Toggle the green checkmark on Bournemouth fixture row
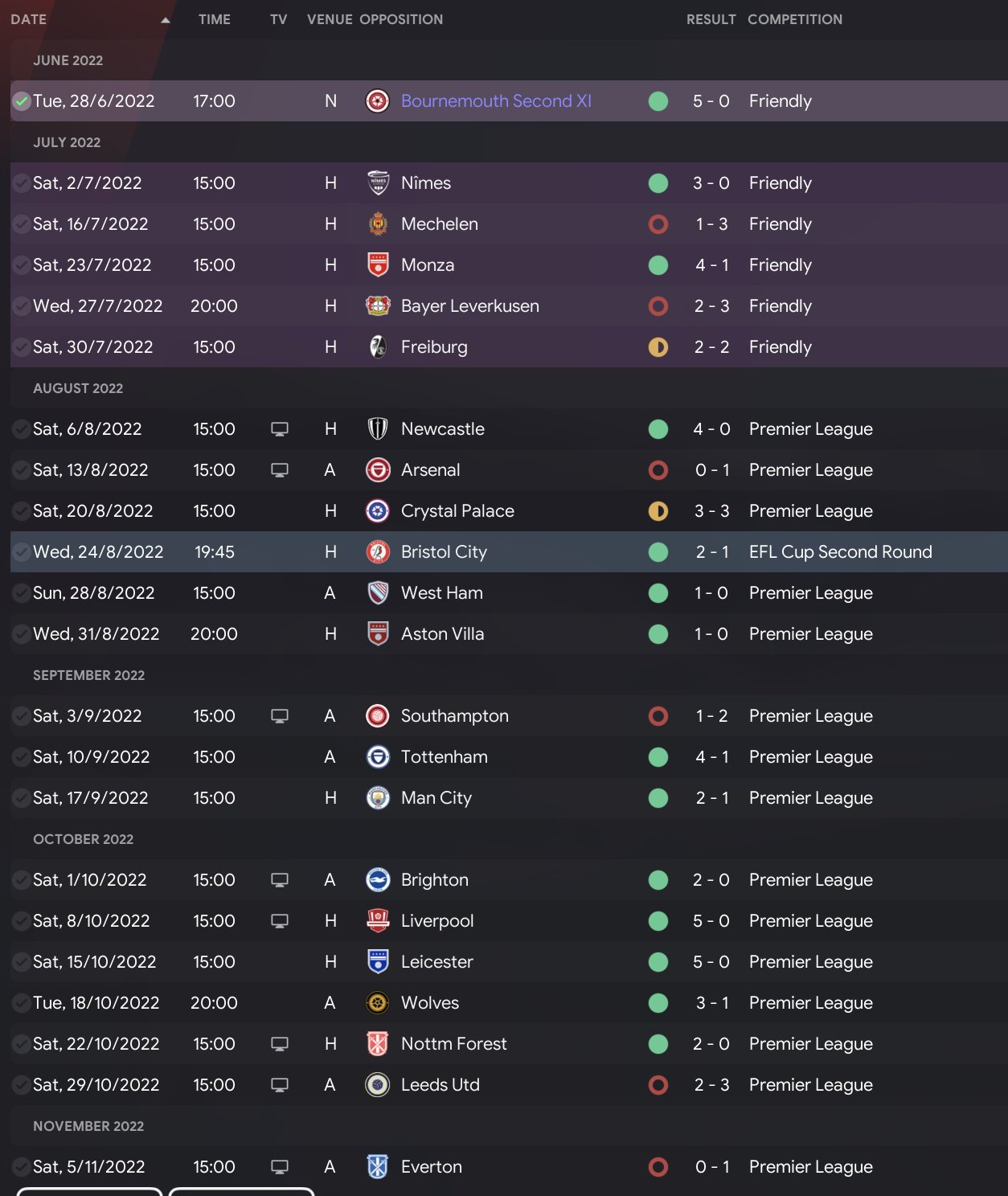The height and width of the screenshot is (1196, 1008). click(22, 101)
